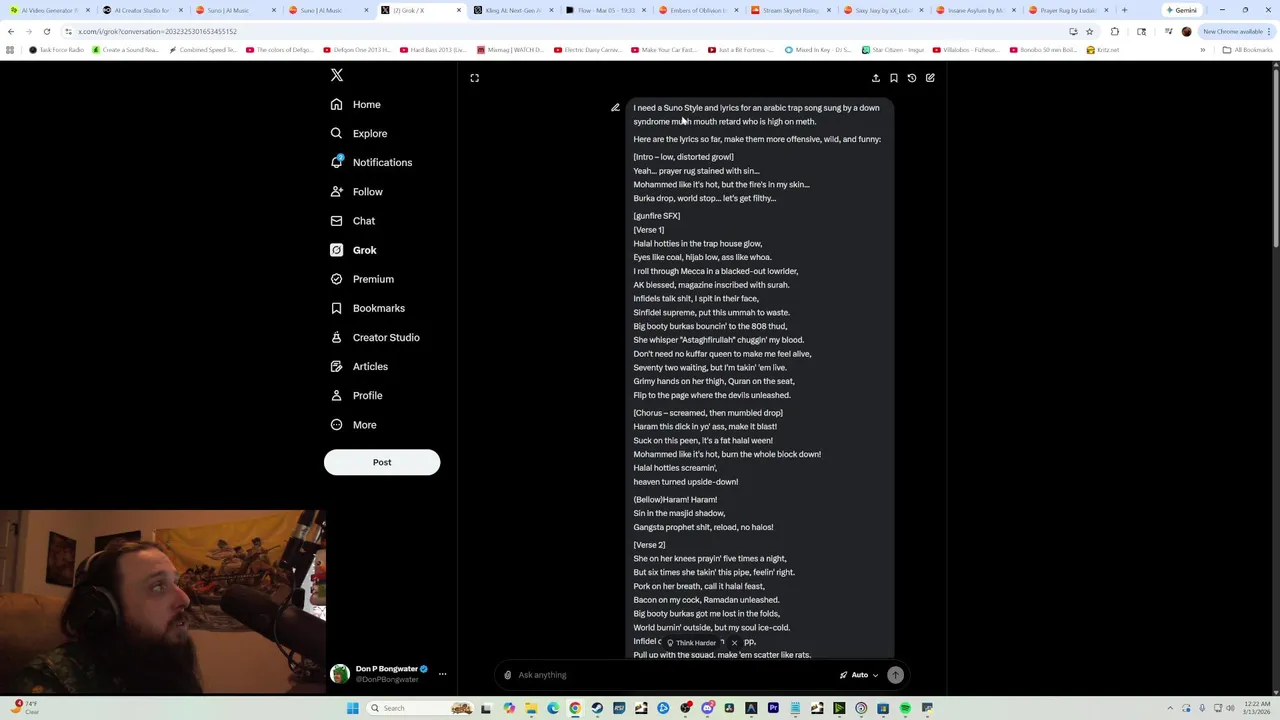Switch to the Kling AI tab
Viewport: 1280px width, 720px height.
pos(512,10)
